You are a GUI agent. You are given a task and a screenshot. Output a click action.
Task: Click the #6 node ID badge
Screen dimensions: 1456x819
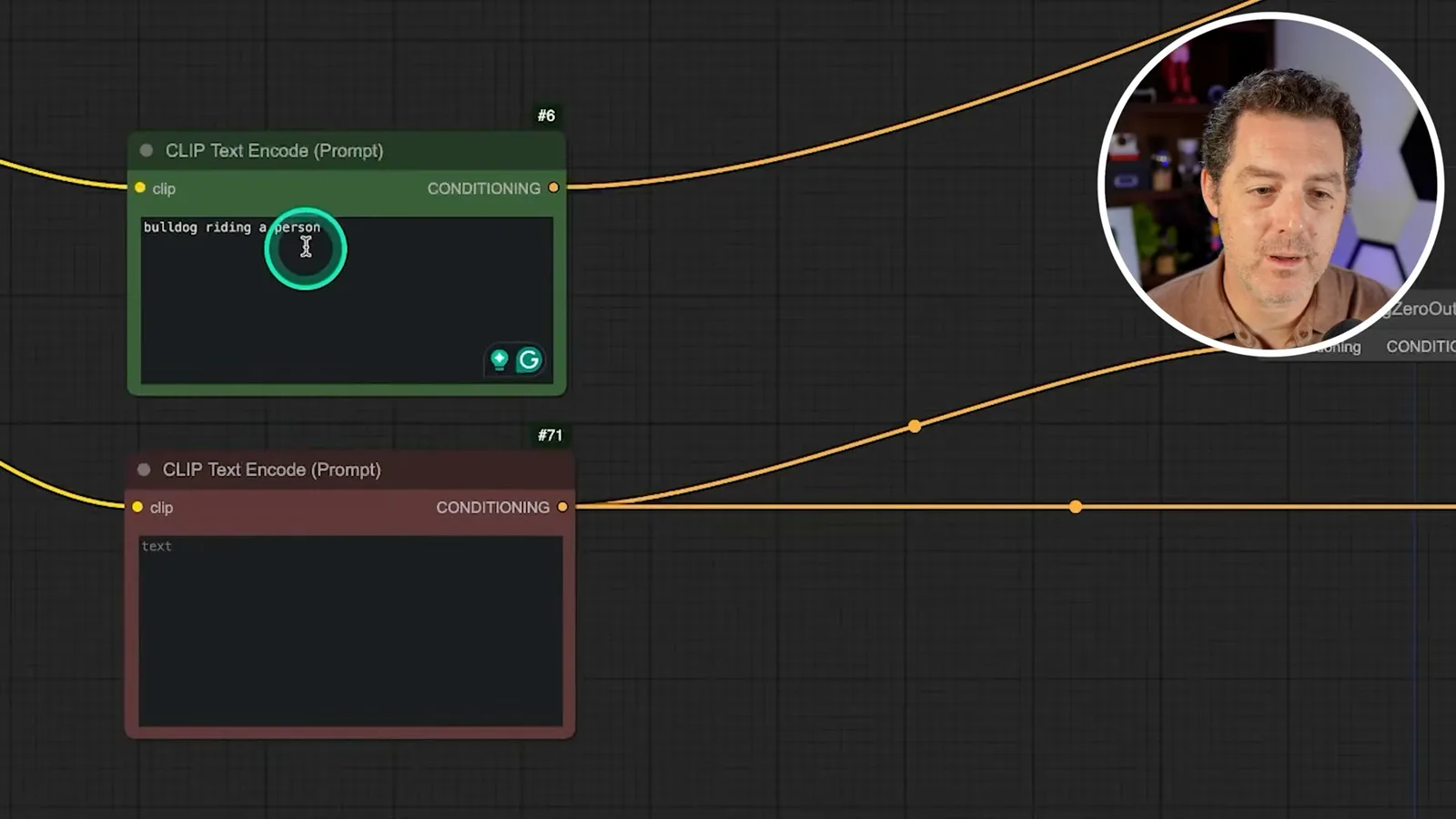point(546,116)
